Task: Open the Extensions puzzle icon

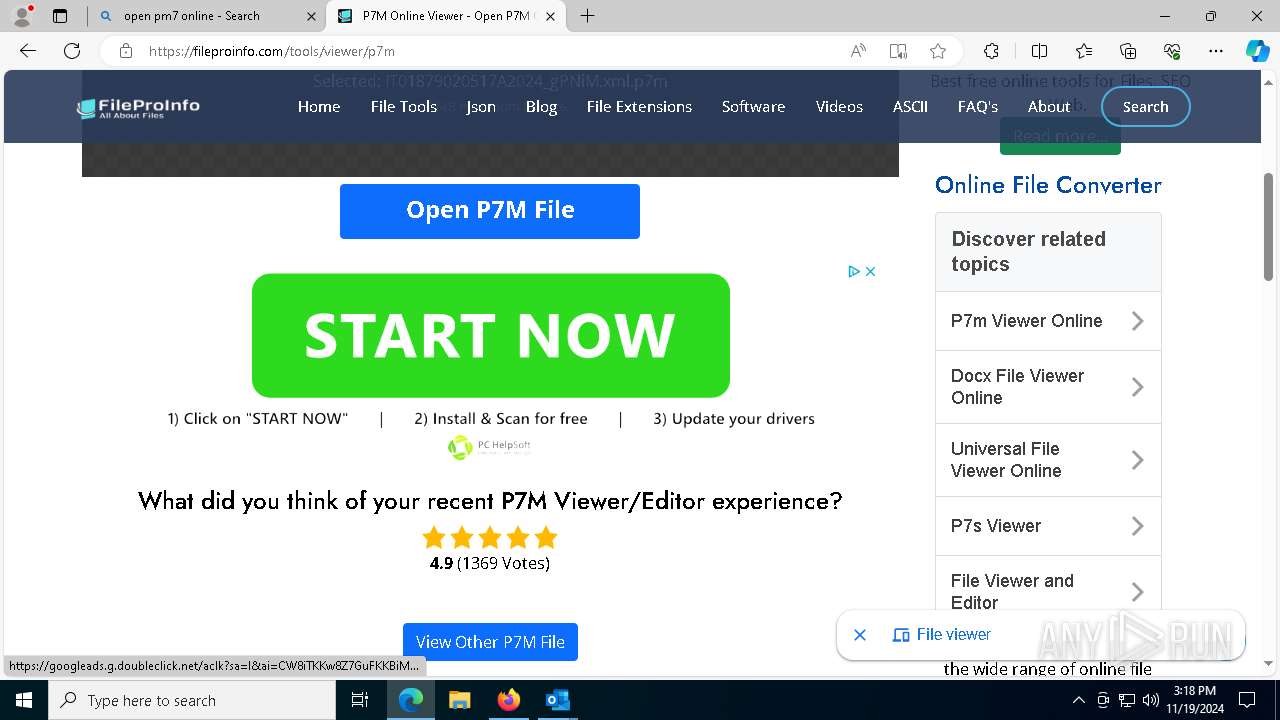Action: pos(991,51)
